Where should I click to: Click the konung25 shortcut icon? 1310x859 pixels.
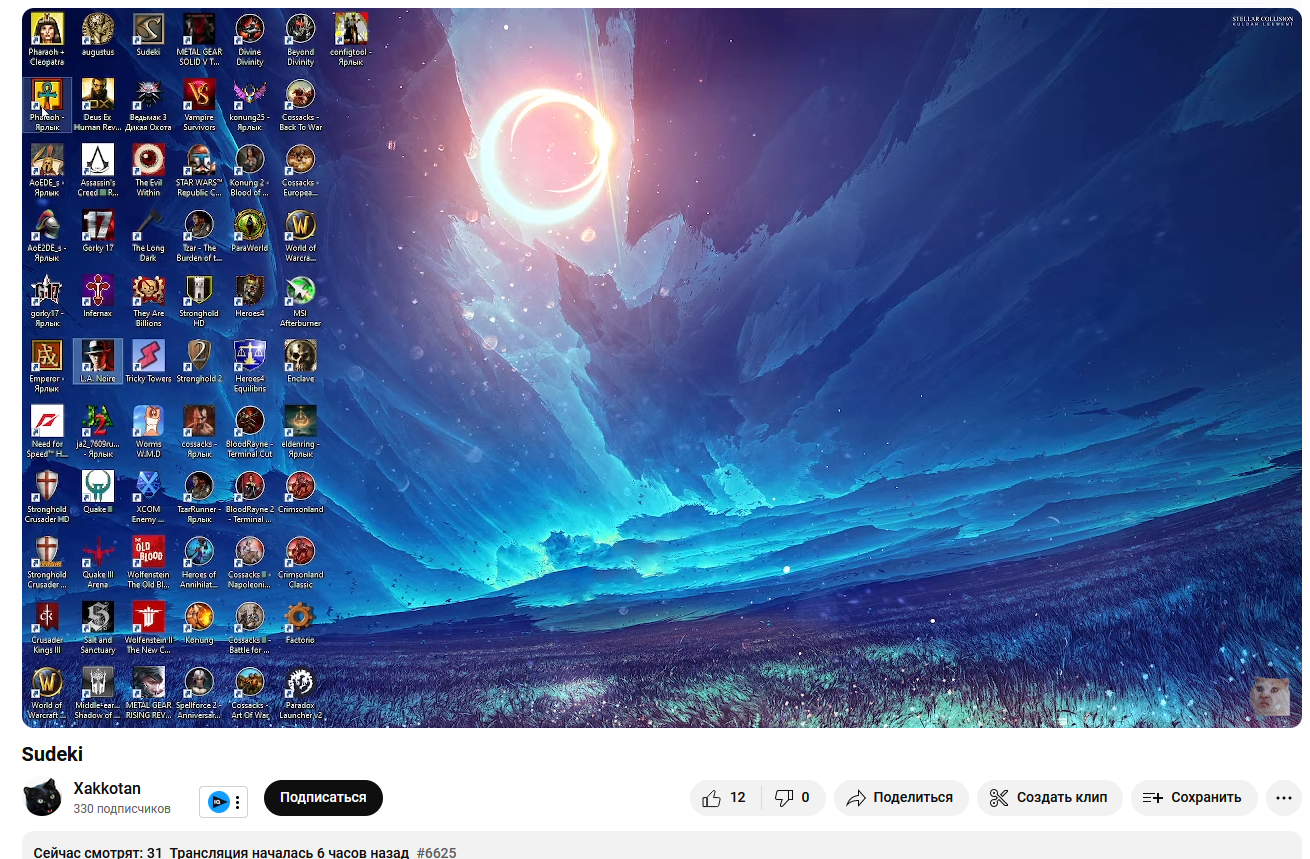point(249,105)
